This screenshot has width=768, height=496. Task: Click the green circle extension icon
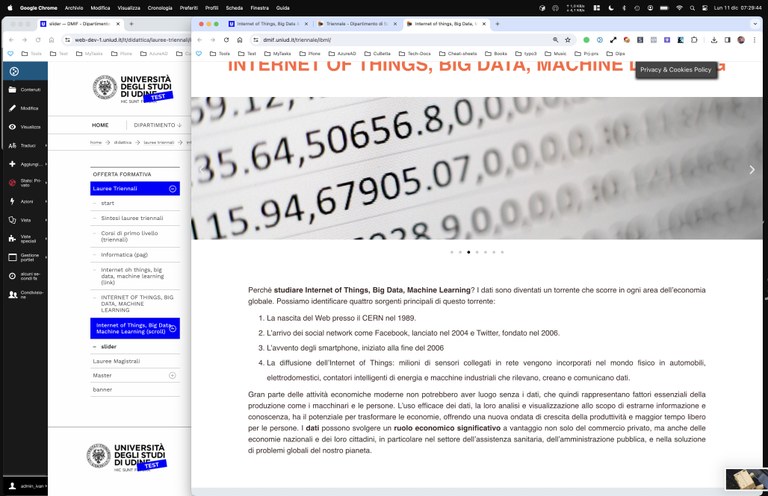[586, 40]
